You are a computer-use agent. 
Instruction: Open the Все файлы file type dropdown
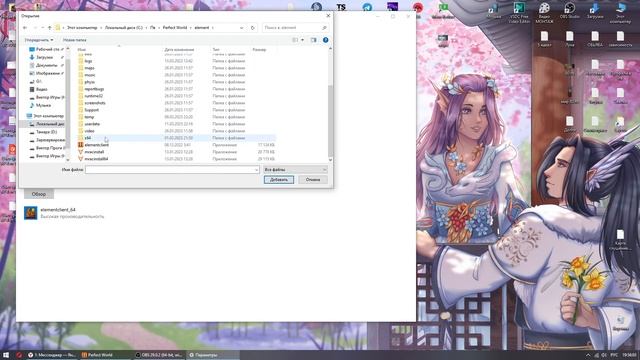[x=295, y=169]
